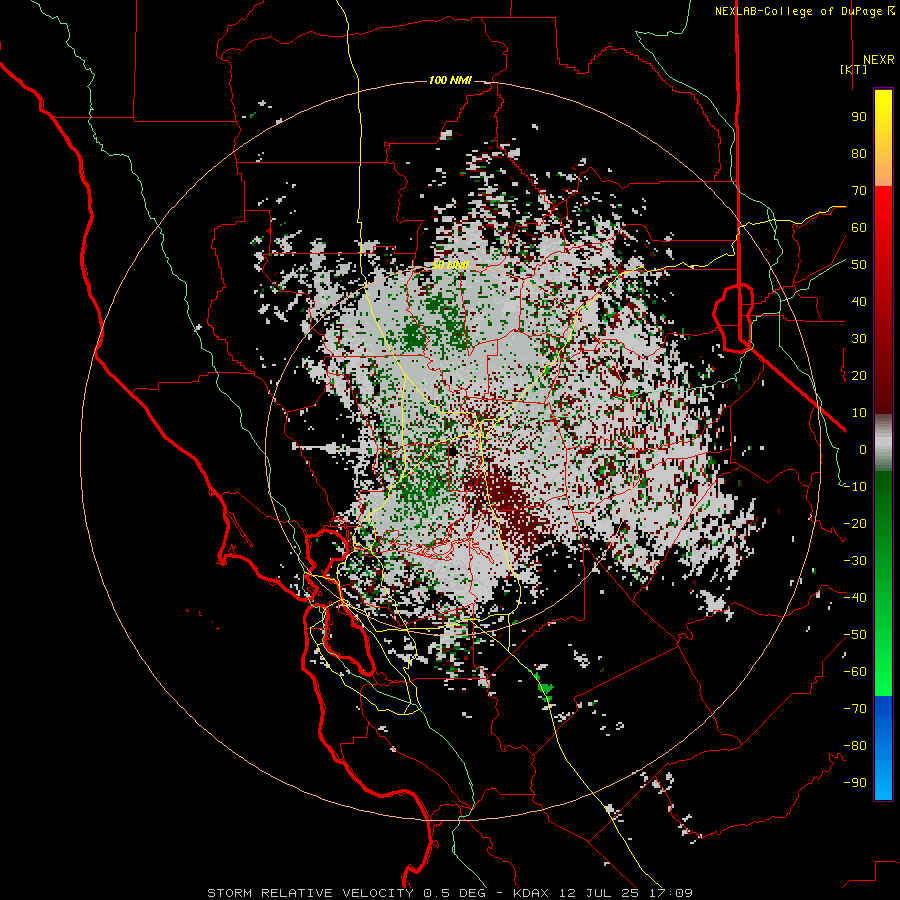Image resolution: width=900 pixels, height=900 pixels.
Task: Click the 50 value on the velocity scale
Action: tap(859, 265)
